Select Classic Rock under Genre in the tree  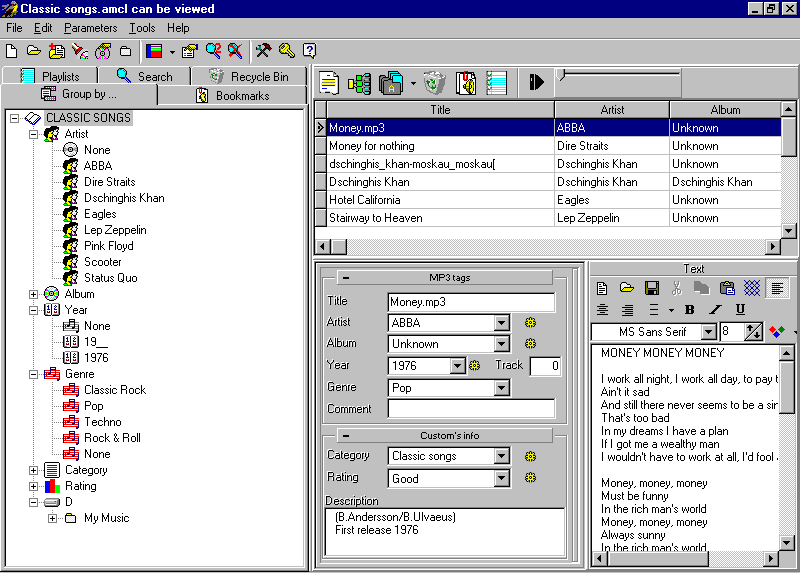tap(115, 390)
